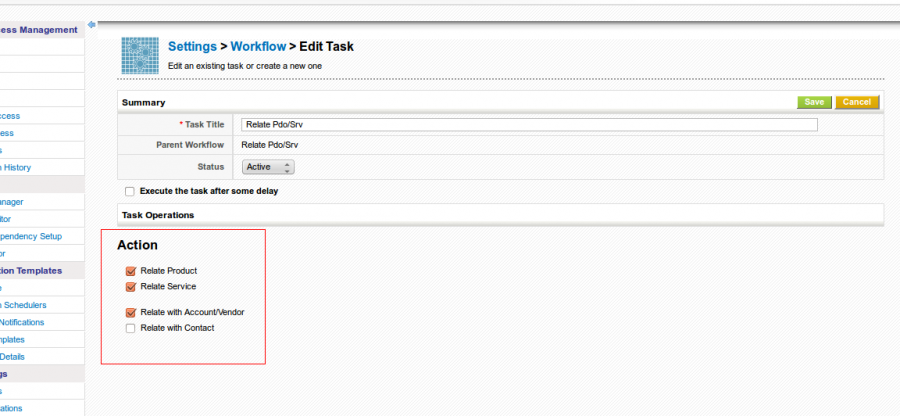
Task: Uncheck the Relate Product checkbox
Action: click(x=130, y=271)
